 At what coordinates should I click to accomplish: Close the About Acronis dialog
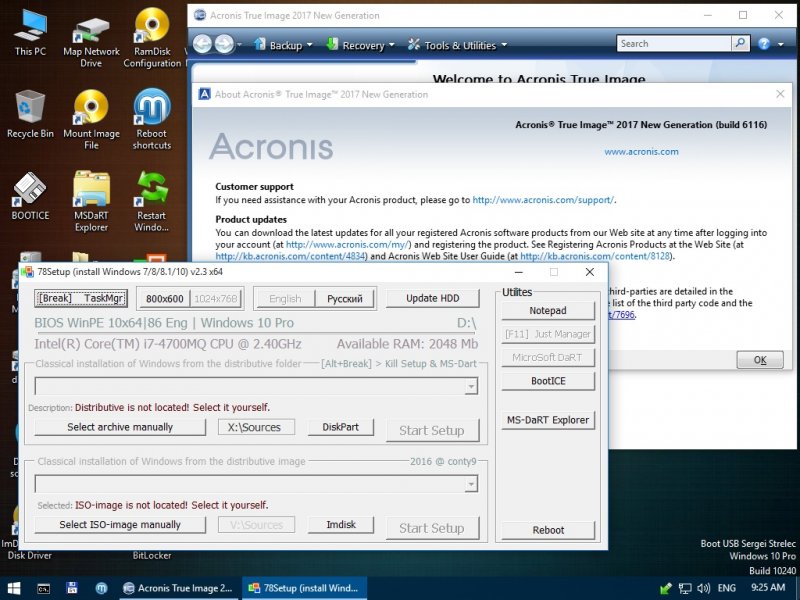pyautogui.click(x=780, y=94)
